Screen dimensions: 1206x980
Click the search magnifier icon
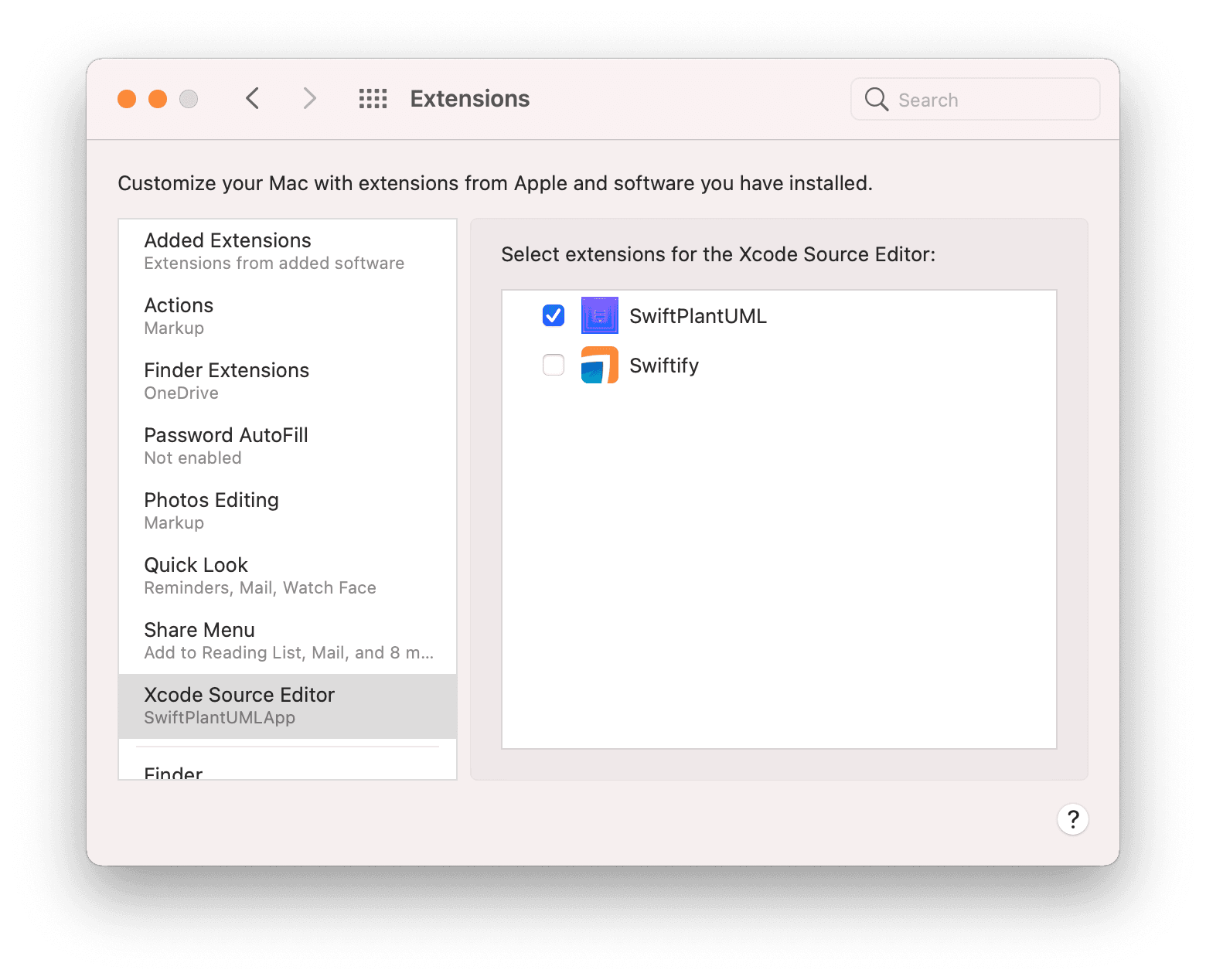click(875, 99)
